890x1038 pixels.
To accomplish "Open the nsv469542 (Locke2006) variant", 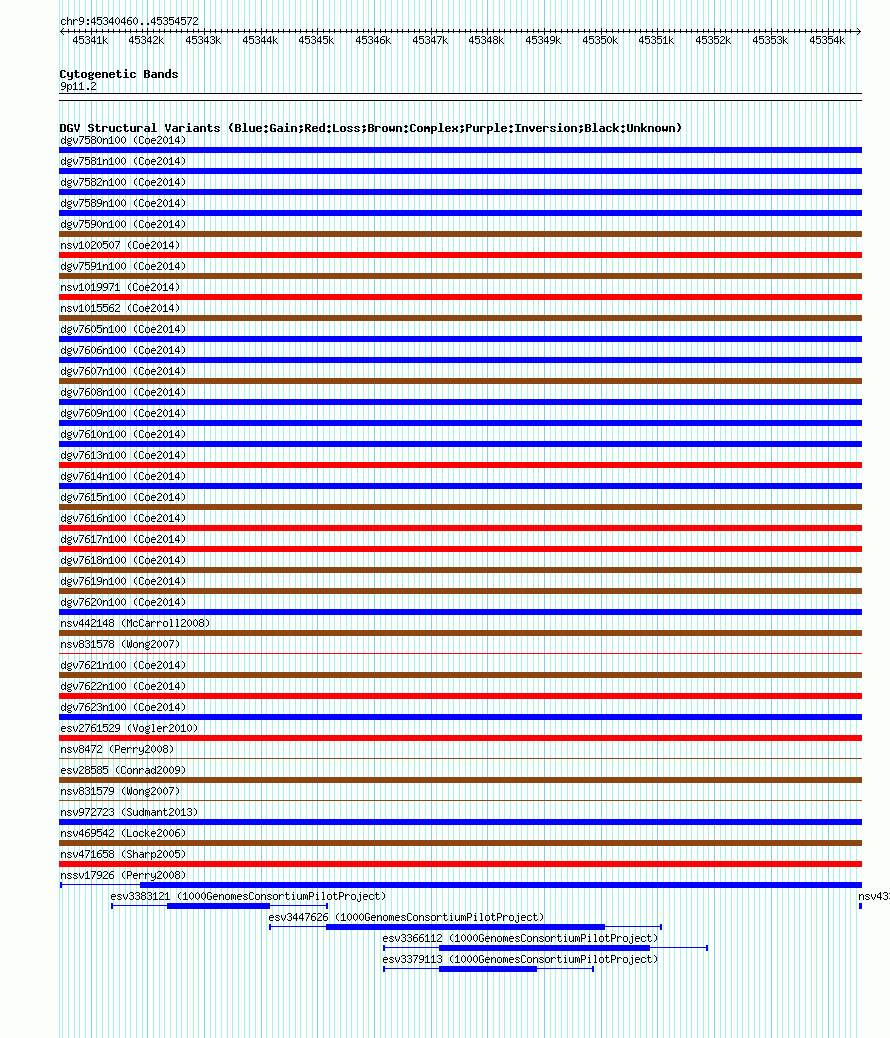I will pos(123,833).
